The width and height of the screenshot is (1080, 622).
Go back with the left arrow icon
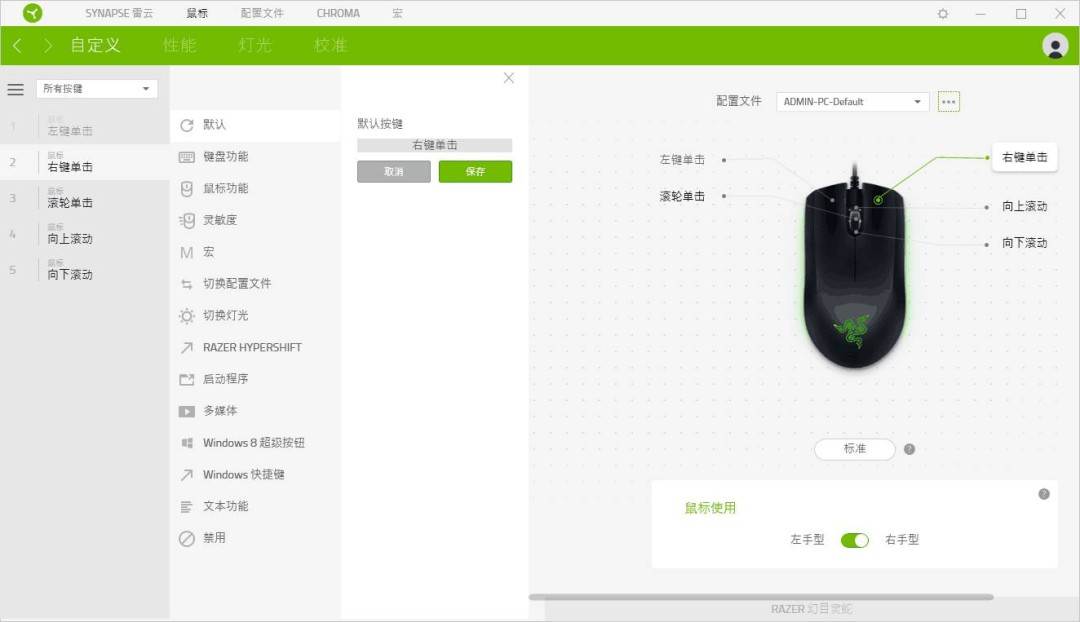coord(17,46)
